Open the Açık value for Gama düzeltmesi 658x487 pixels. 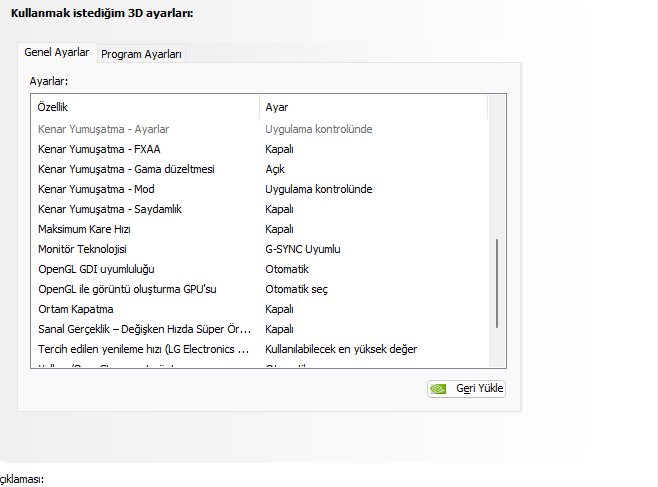click(x=275, y=169)
